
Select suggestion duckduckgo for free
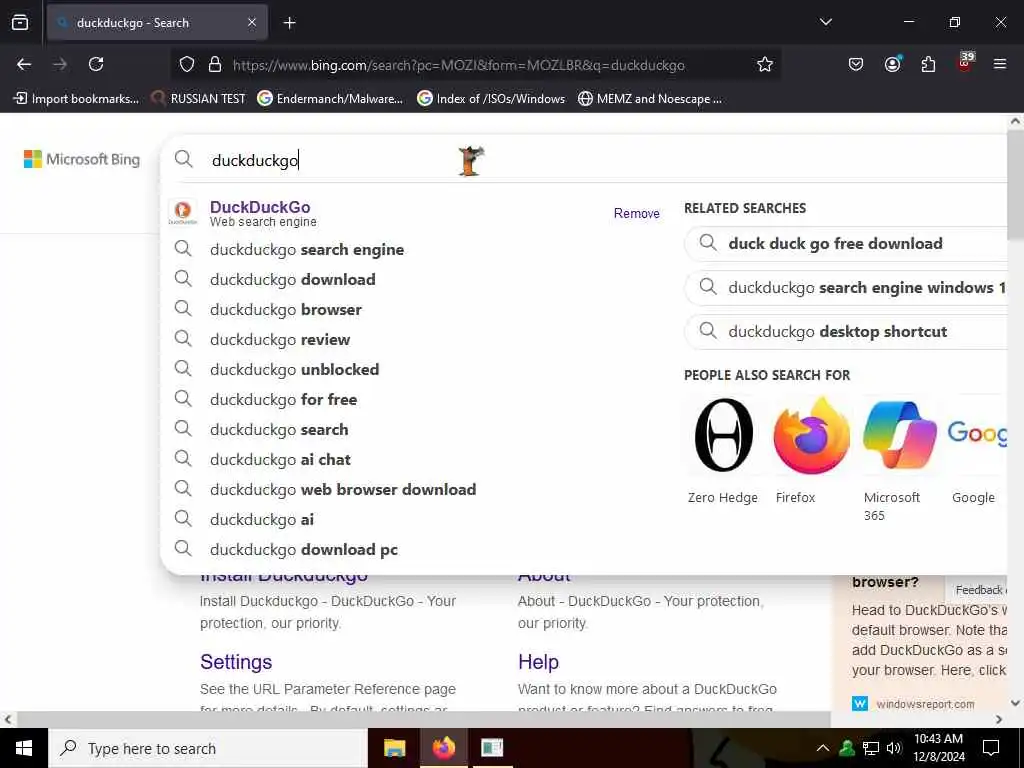tap(283, 400)
